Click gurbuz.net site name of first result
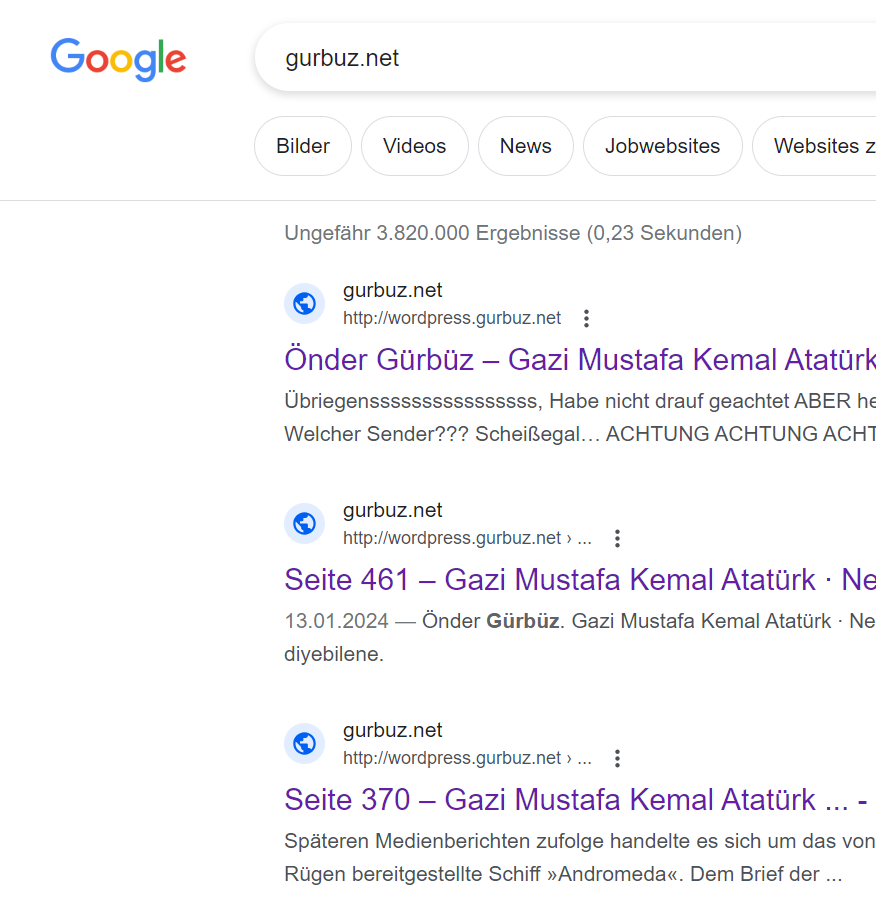Screen dimensions: 876x904 click(392, 291)
